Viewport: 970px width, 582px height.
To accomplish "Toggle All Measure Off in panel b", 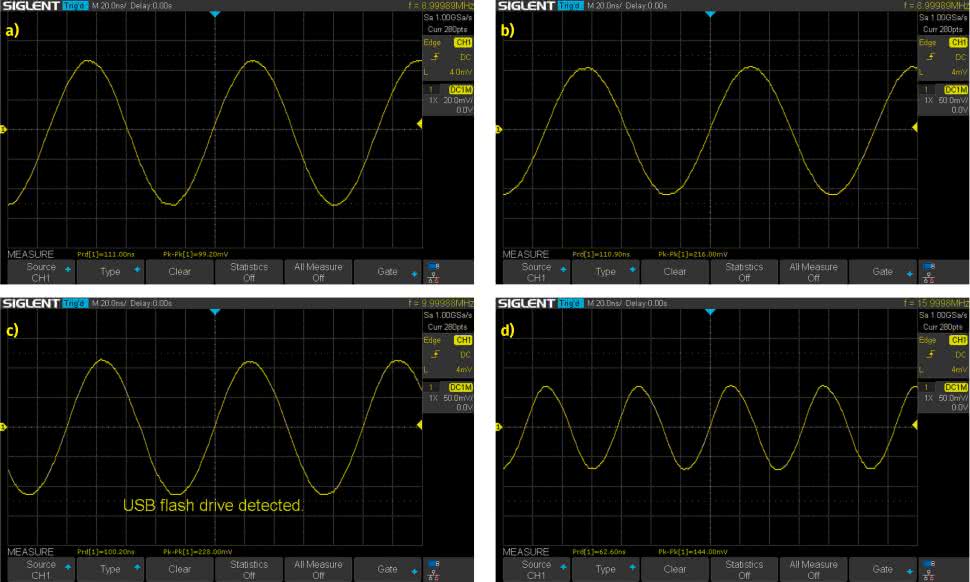I will coord(813,272).
